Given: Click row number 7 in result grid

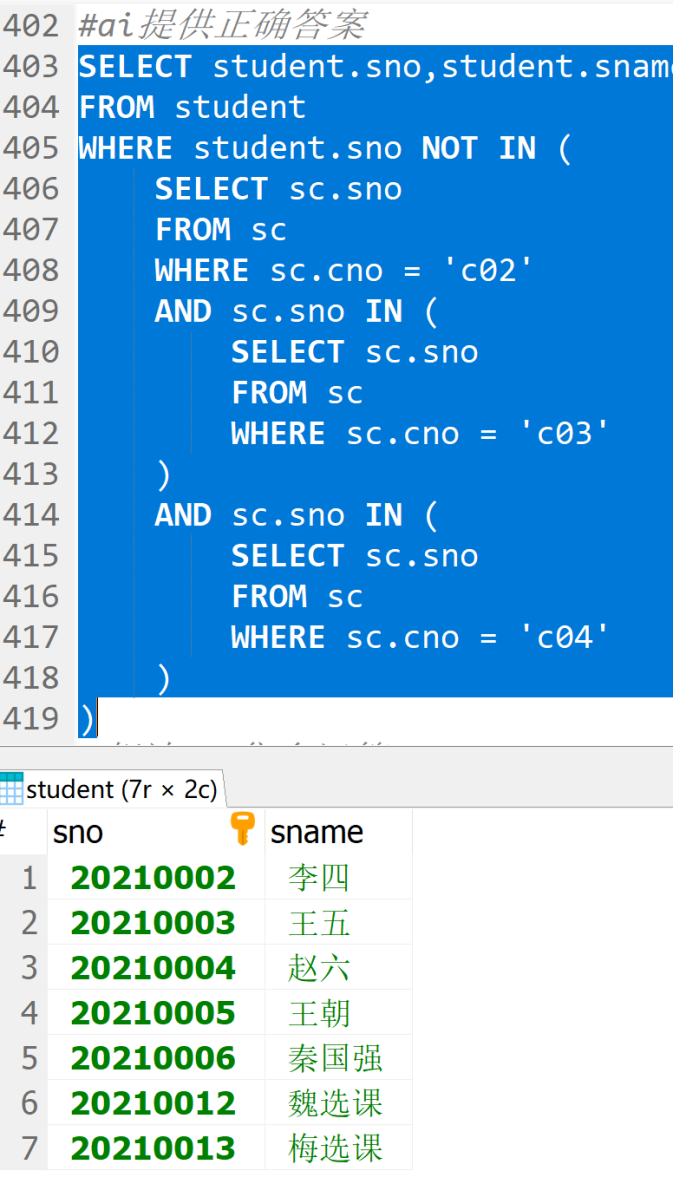Looking at the screenshot, I should pos(29,1148).
